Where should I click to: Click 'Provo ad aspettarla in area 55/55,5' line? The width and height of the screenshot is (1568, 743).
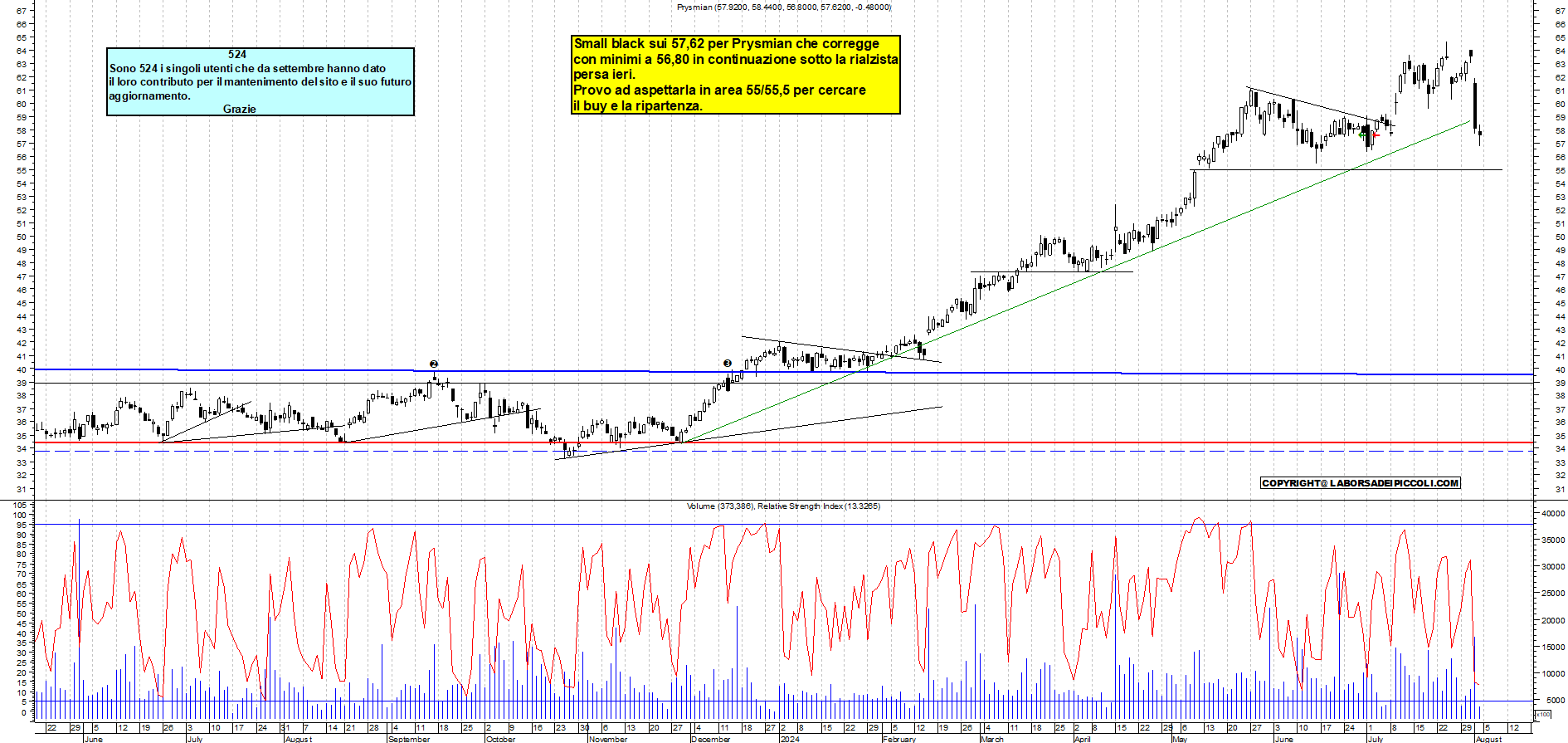[719, 90]
